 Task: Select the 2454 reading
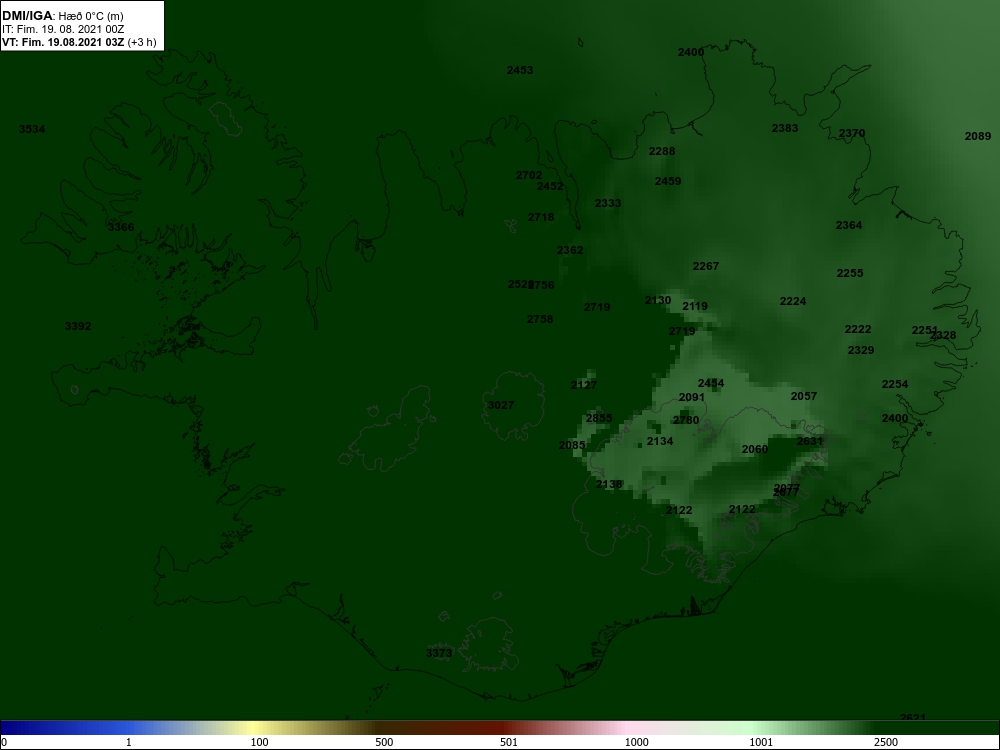pos(710,384)
